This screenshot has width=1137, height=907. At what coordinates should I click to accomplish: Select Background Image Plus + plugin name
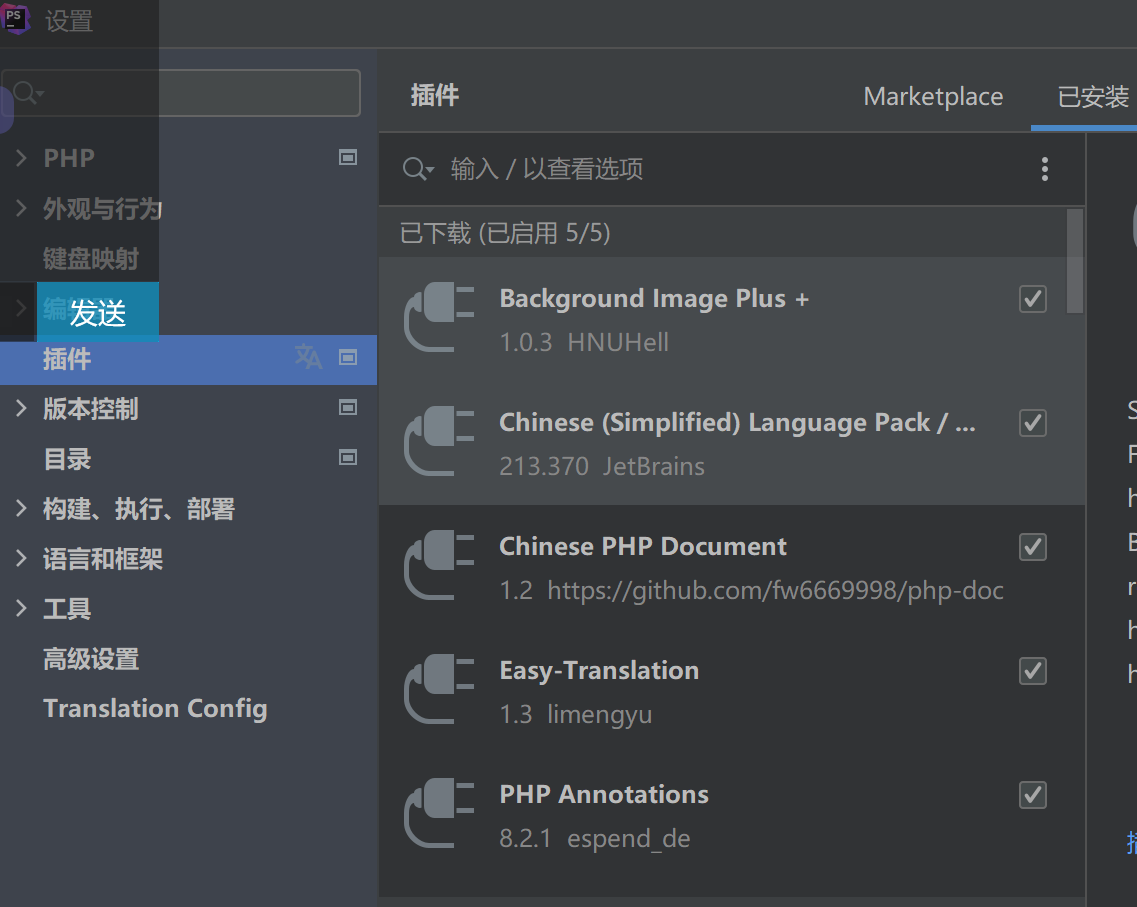654,299
